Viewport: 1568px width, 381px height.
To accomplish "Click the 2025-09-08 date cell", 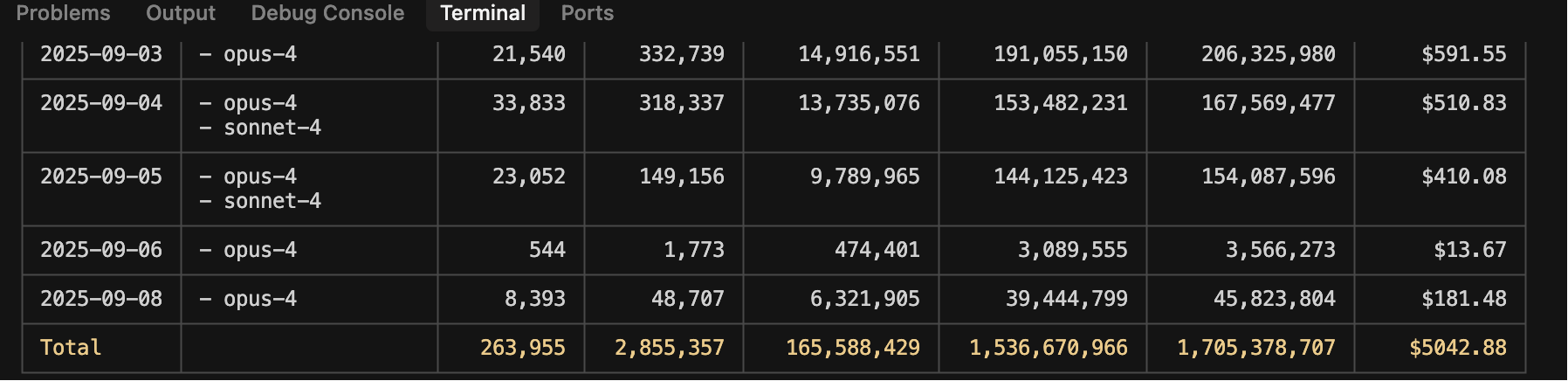I will coord(101,299).
